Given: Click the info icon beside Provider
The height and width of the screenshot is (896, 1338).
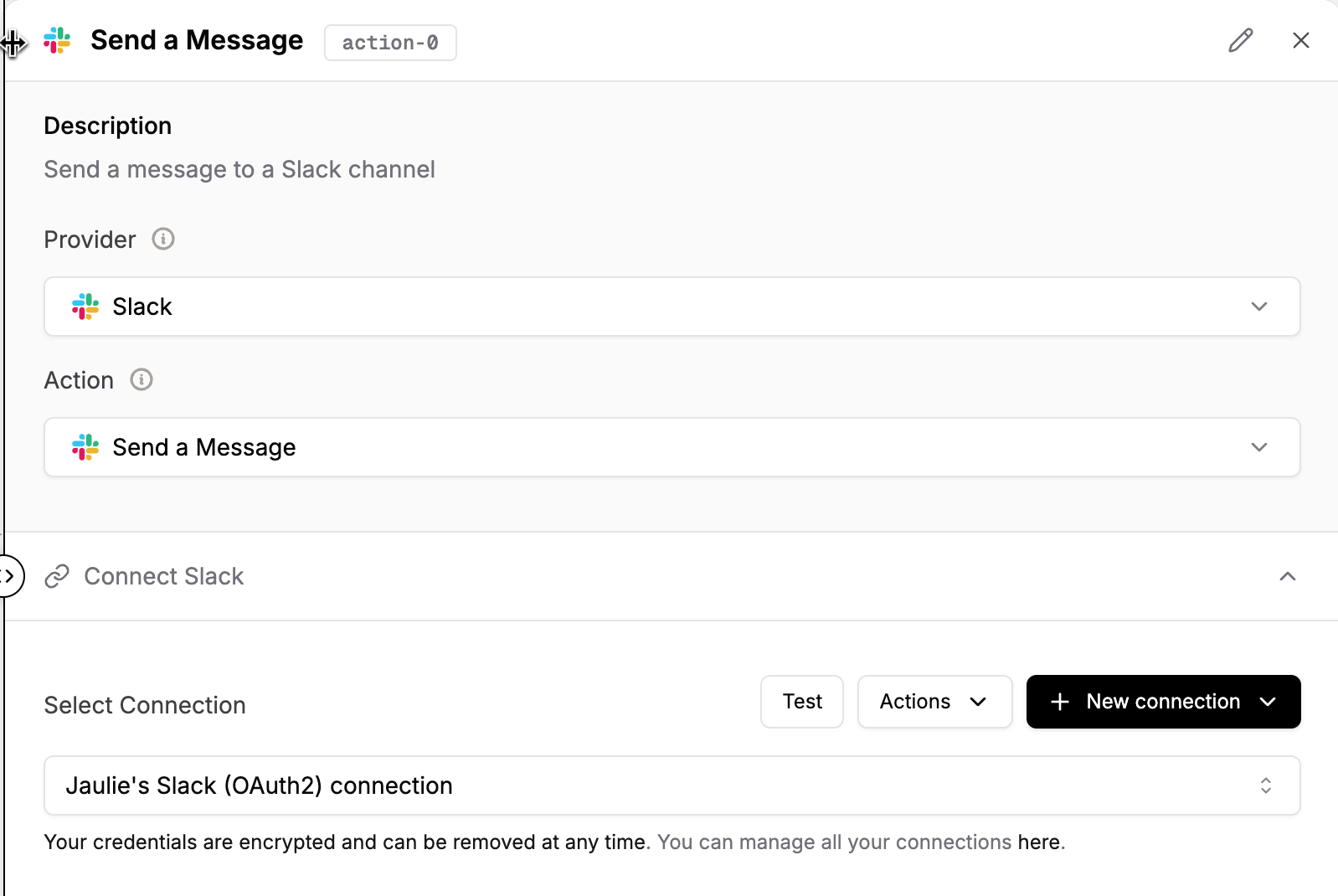Looking at the screenshot, I should tap(163, 239).
